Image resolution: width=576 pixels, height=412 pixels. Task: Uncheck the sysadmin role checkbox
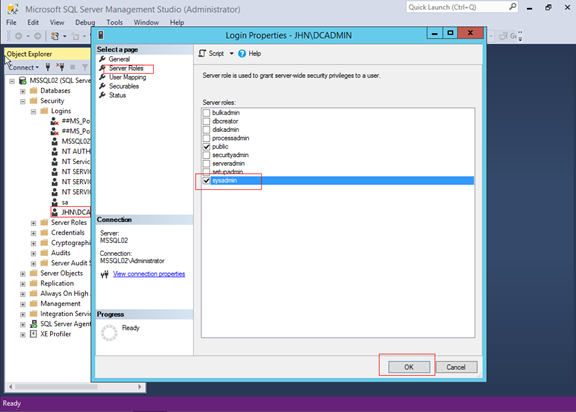tap(206, 180)
